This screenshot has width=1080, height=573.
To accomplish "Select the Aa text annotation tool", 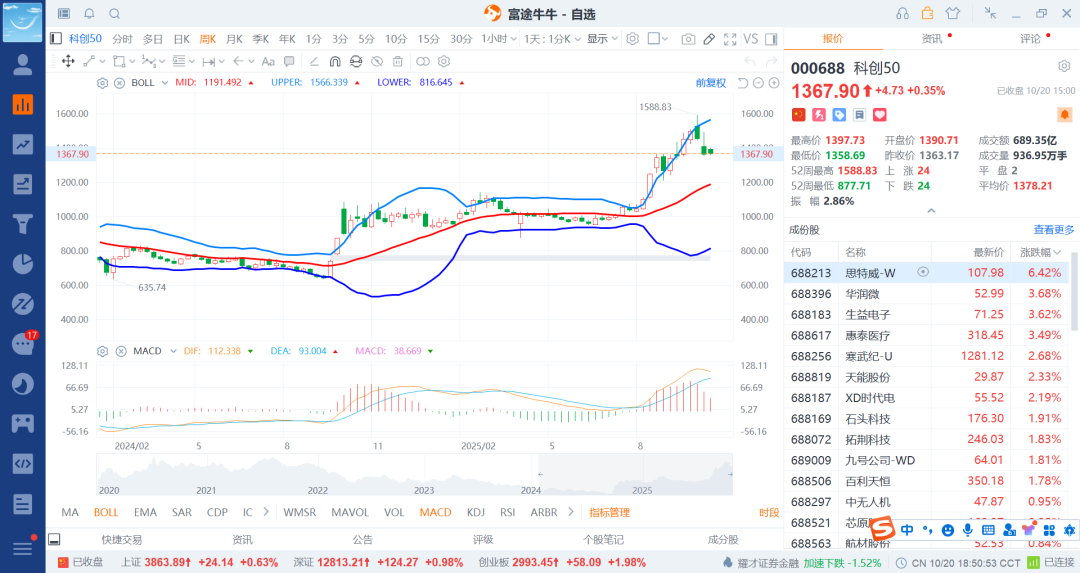I will [268, 61].
